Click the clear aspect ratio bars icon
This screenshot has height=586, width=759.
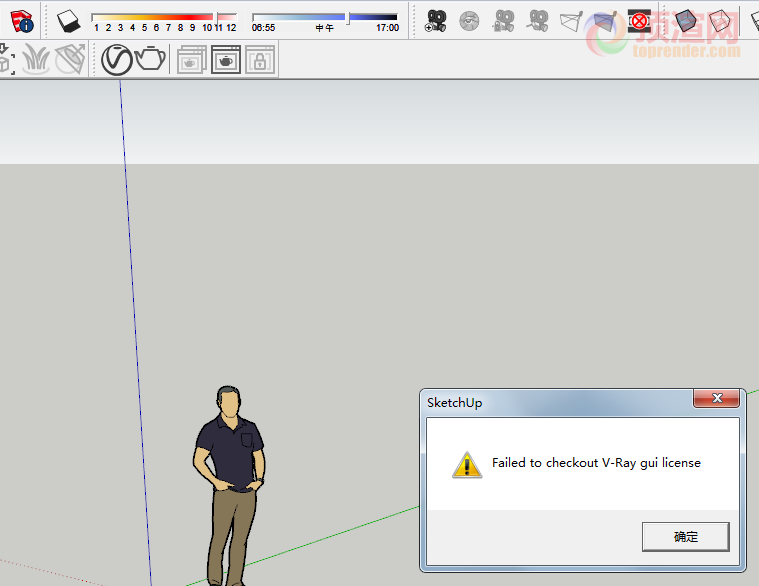(x=639, y=21)
